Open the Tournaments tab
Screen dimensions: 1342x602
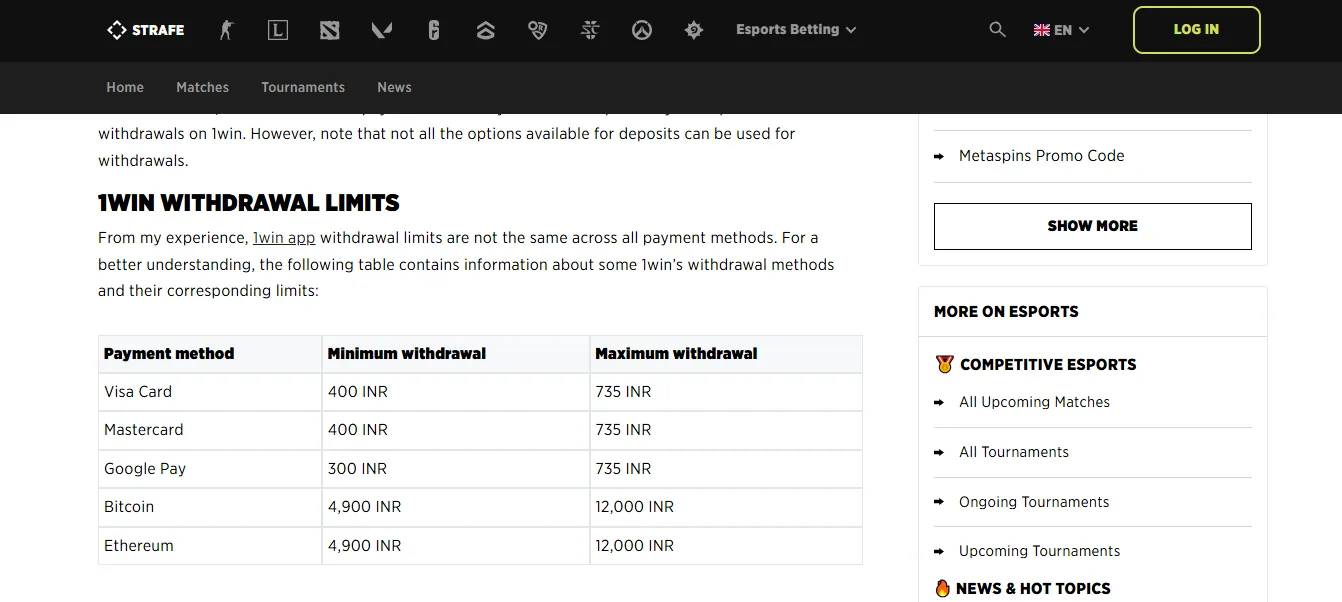[303, 87]
